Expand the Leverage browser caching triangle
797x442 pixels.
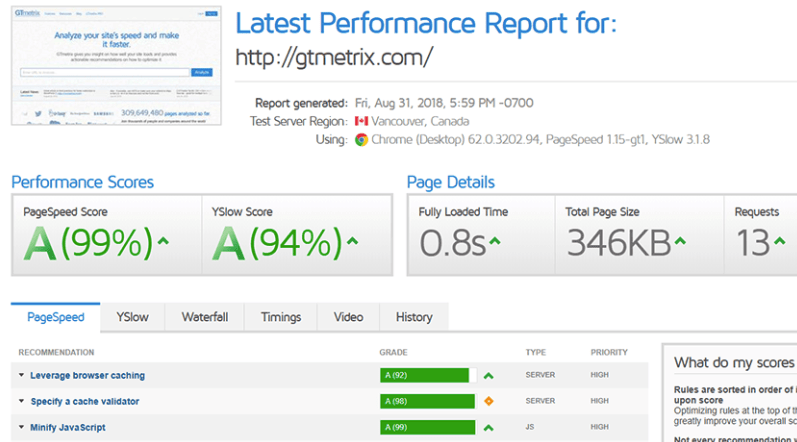pos(21,375)
